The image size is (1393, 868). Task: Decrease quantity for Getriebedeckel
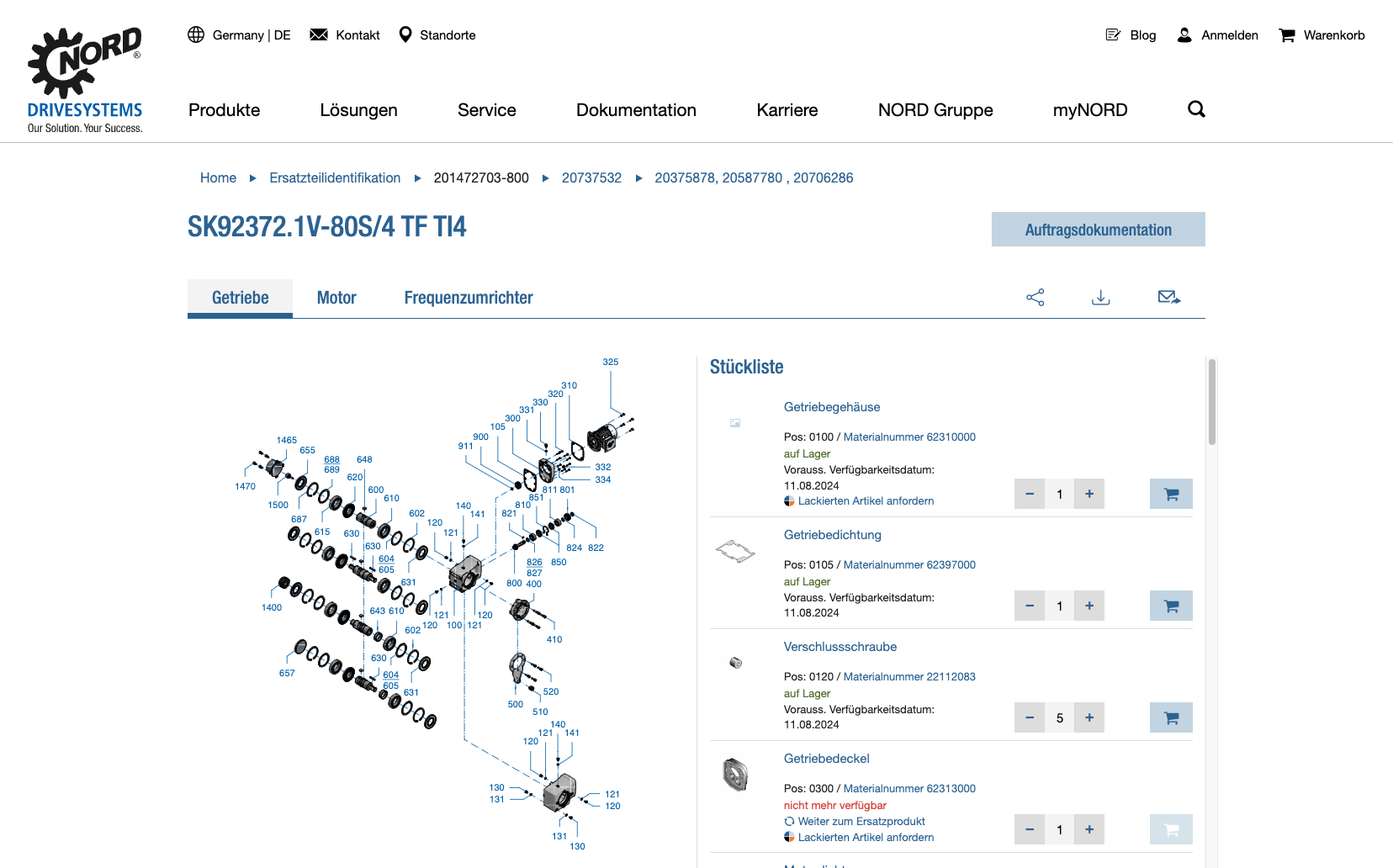click(1030, 829)
